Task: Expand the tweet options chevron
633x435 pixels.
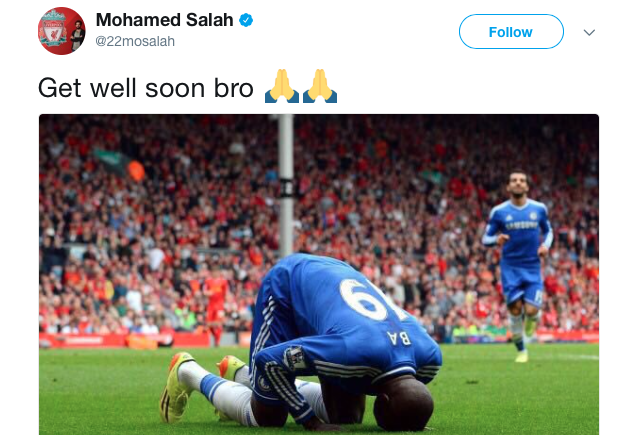Action: coord(589,32)
